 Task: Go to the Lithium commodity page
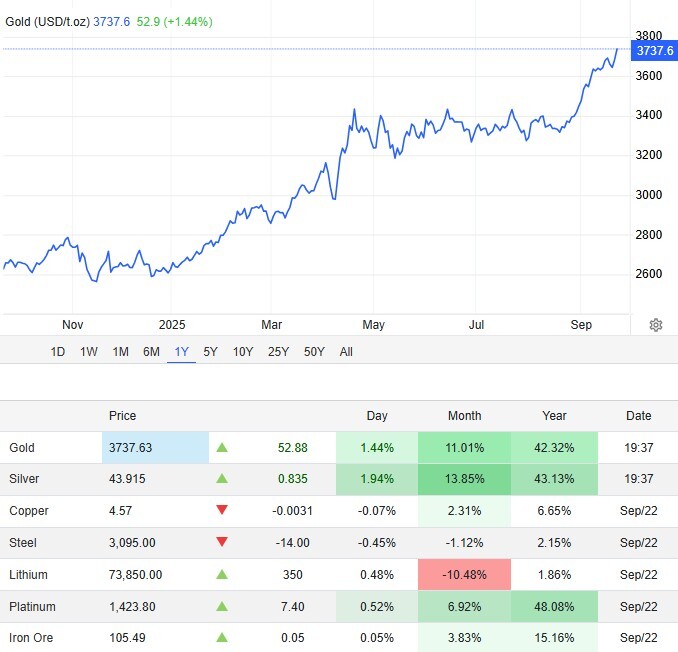[x=28, y=575]
